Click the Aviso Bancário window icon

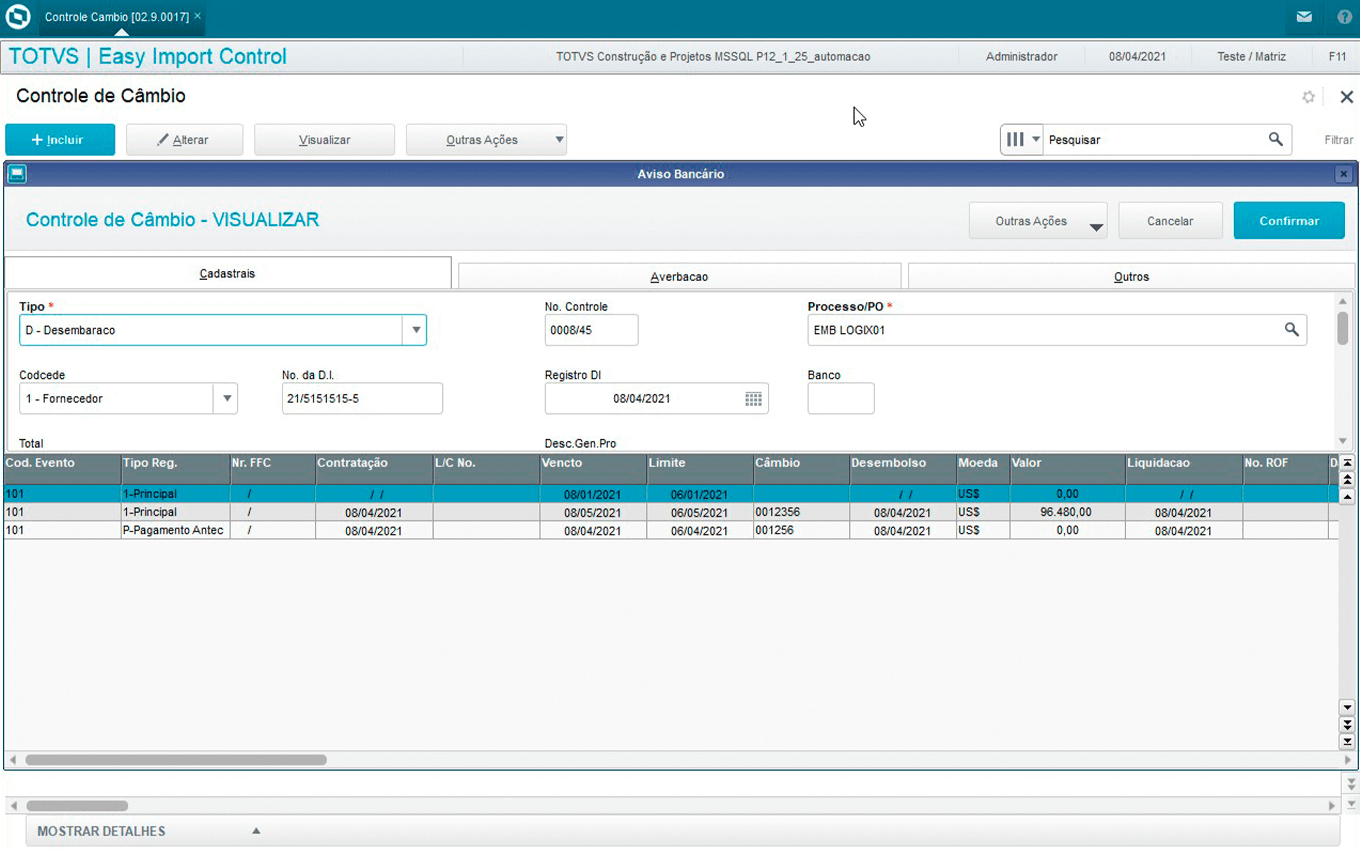coord(17,174)
